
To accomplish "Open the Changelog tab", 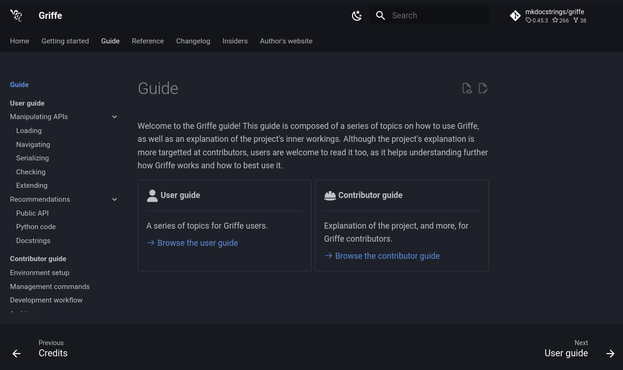I will 193,41.
